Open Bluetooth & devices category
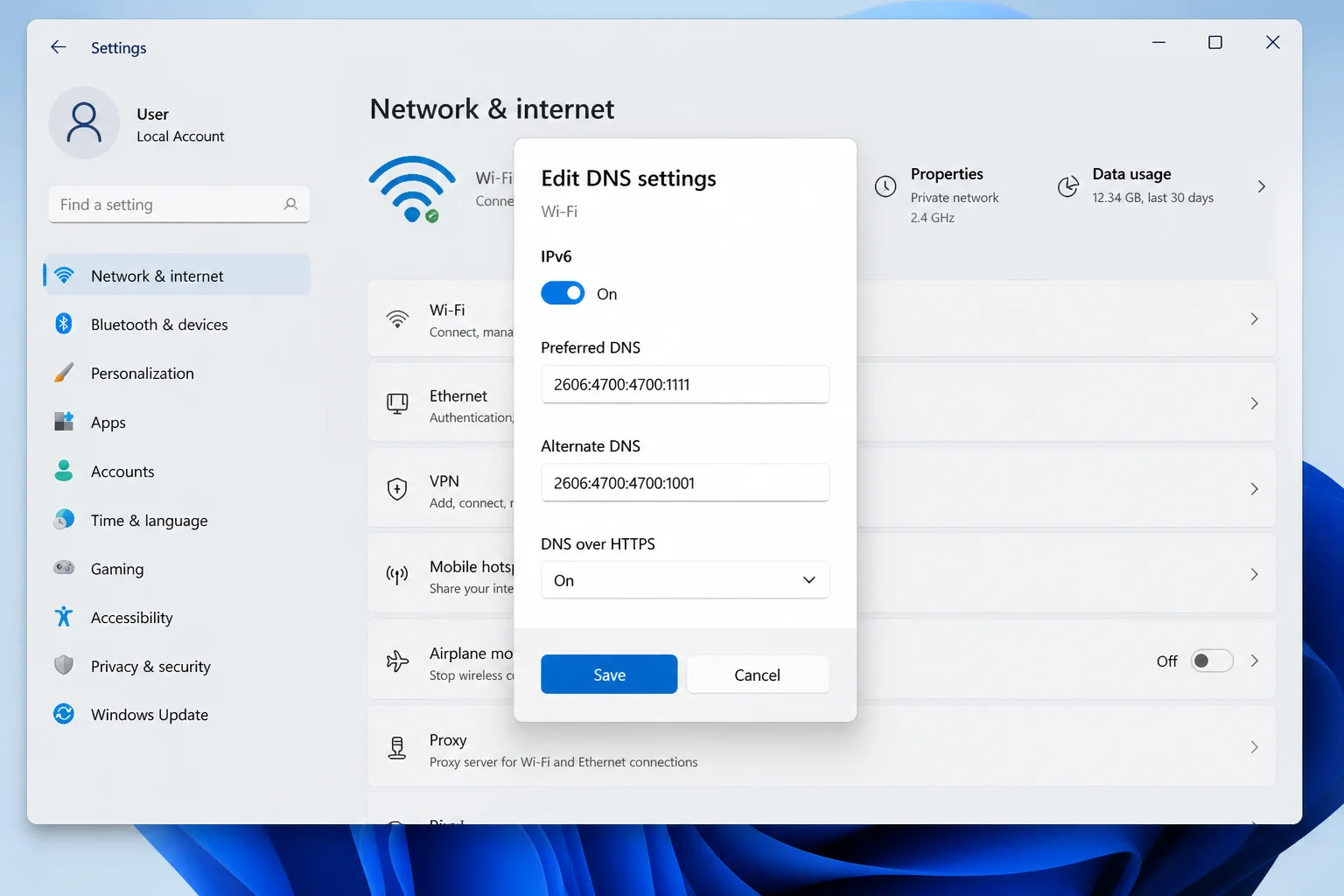 pyautogui.click(x=177, y=324)
